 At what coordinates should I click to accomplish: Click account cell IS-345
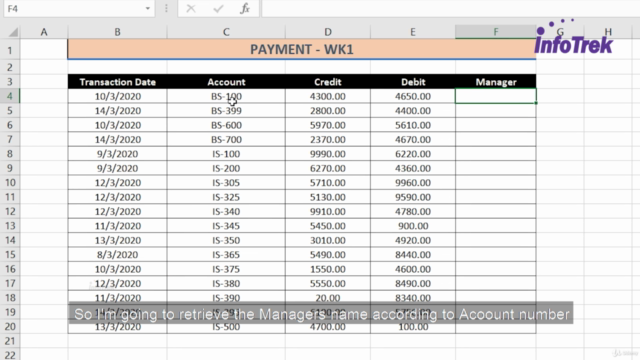pyautogui.click(x=226, y=226)
